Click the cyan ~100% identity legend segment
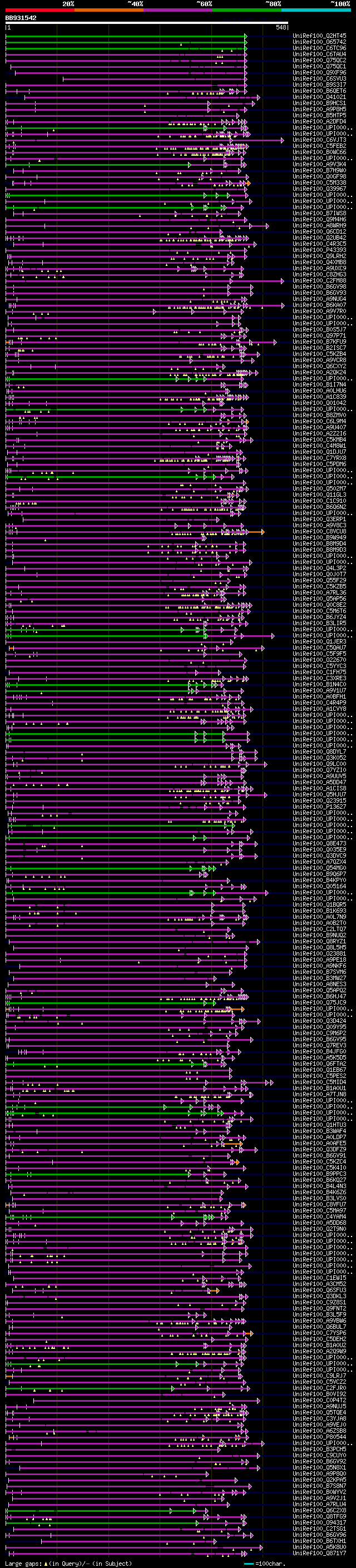356x1568 pixels. point(317,10)
